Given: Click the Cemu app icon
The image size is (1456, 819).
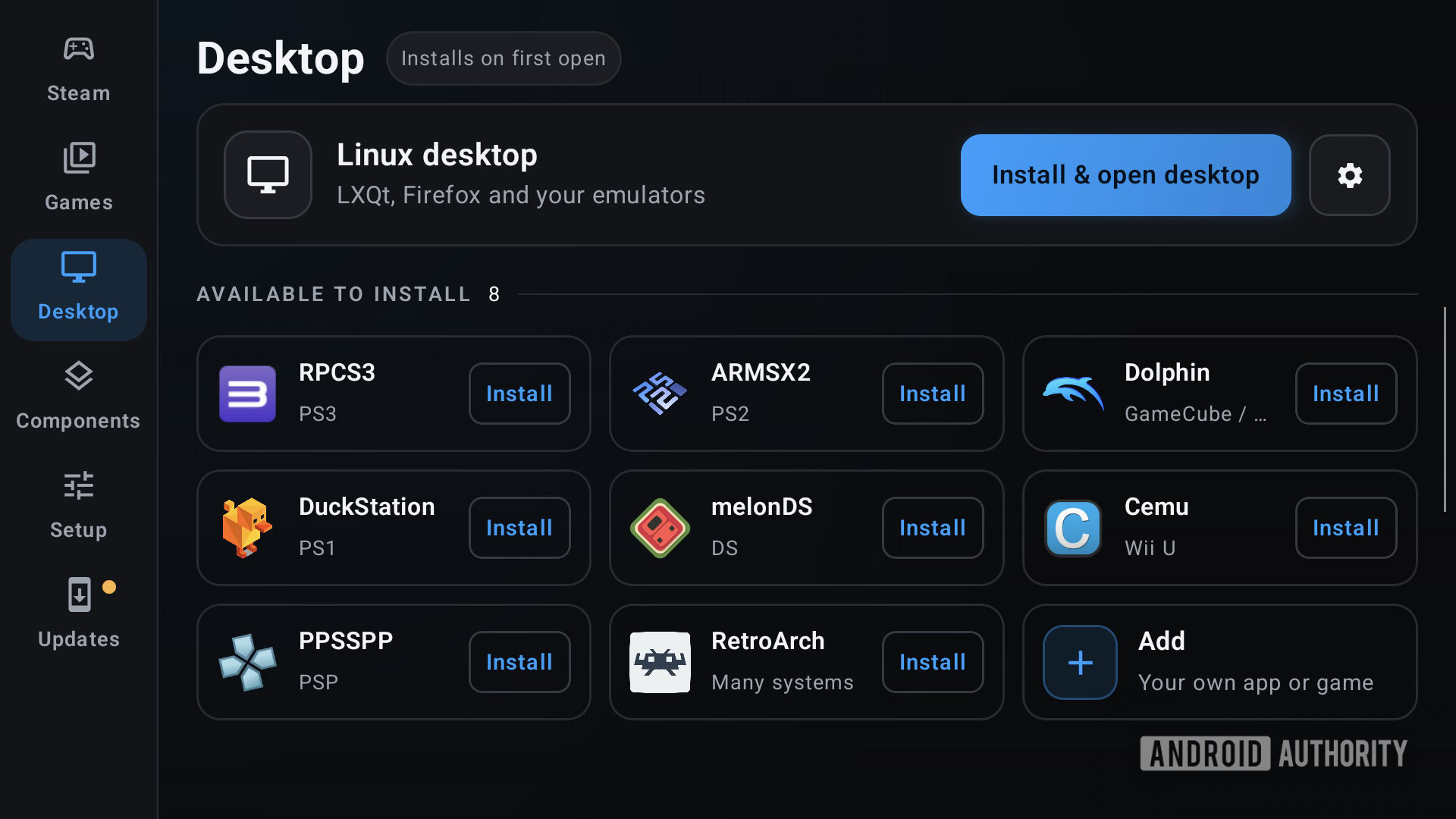Looking at the screenshot, I should click(x=1073, y=528).
